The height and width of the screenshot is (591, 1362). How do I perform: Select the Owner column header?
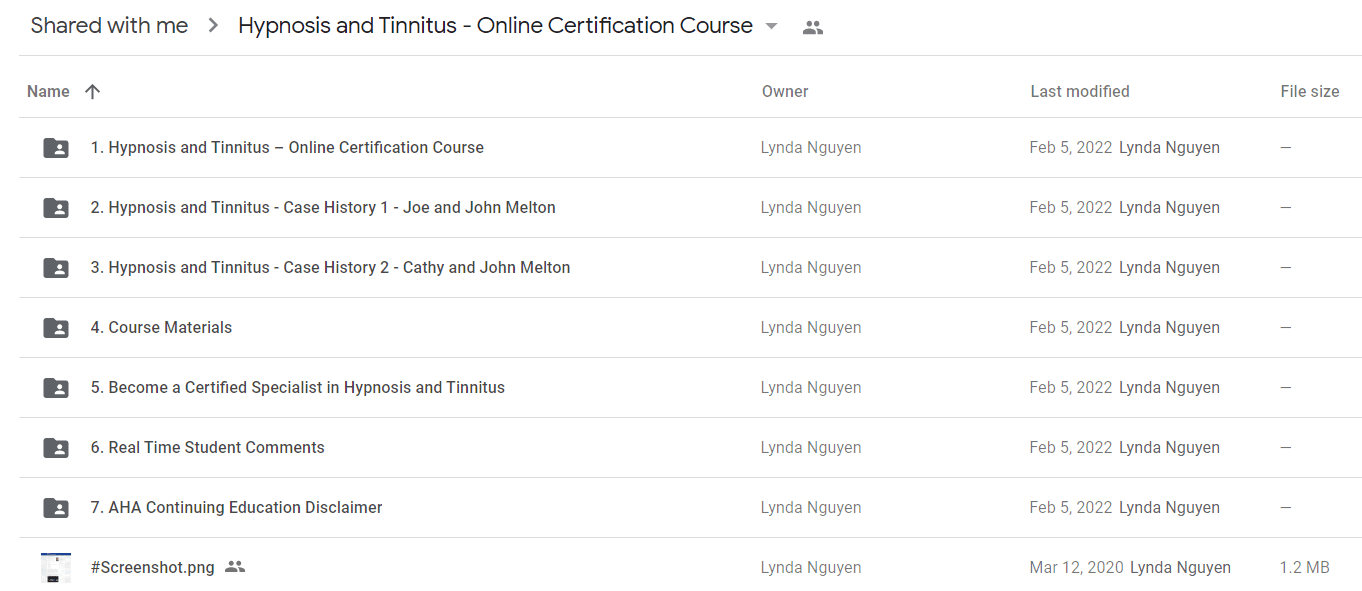(785, 91)
